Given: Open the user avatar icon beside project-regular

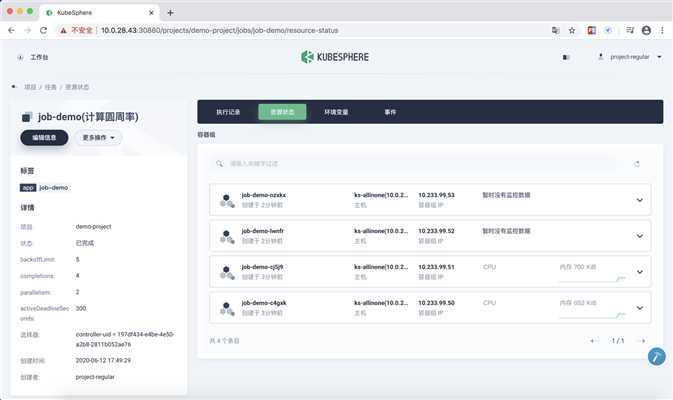Looking at the screenshot, I should pos(600,57).
